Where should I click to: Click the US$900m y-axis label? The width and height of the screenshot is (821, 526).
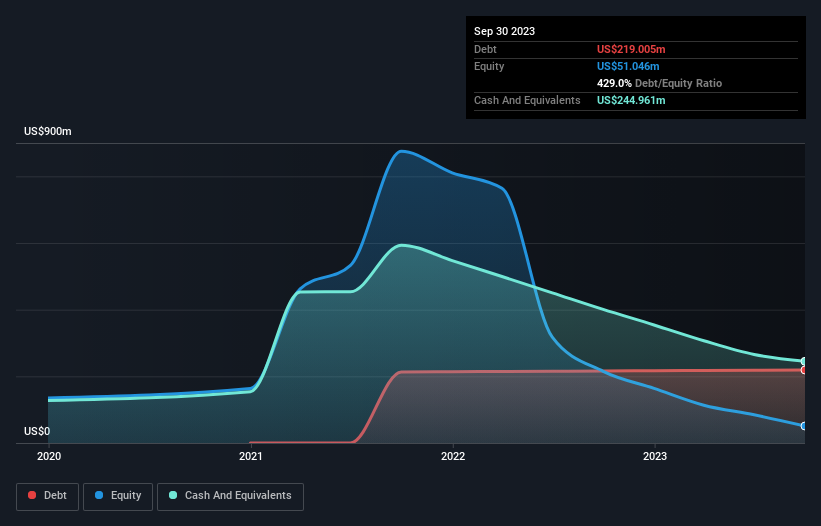coord(48,131)
